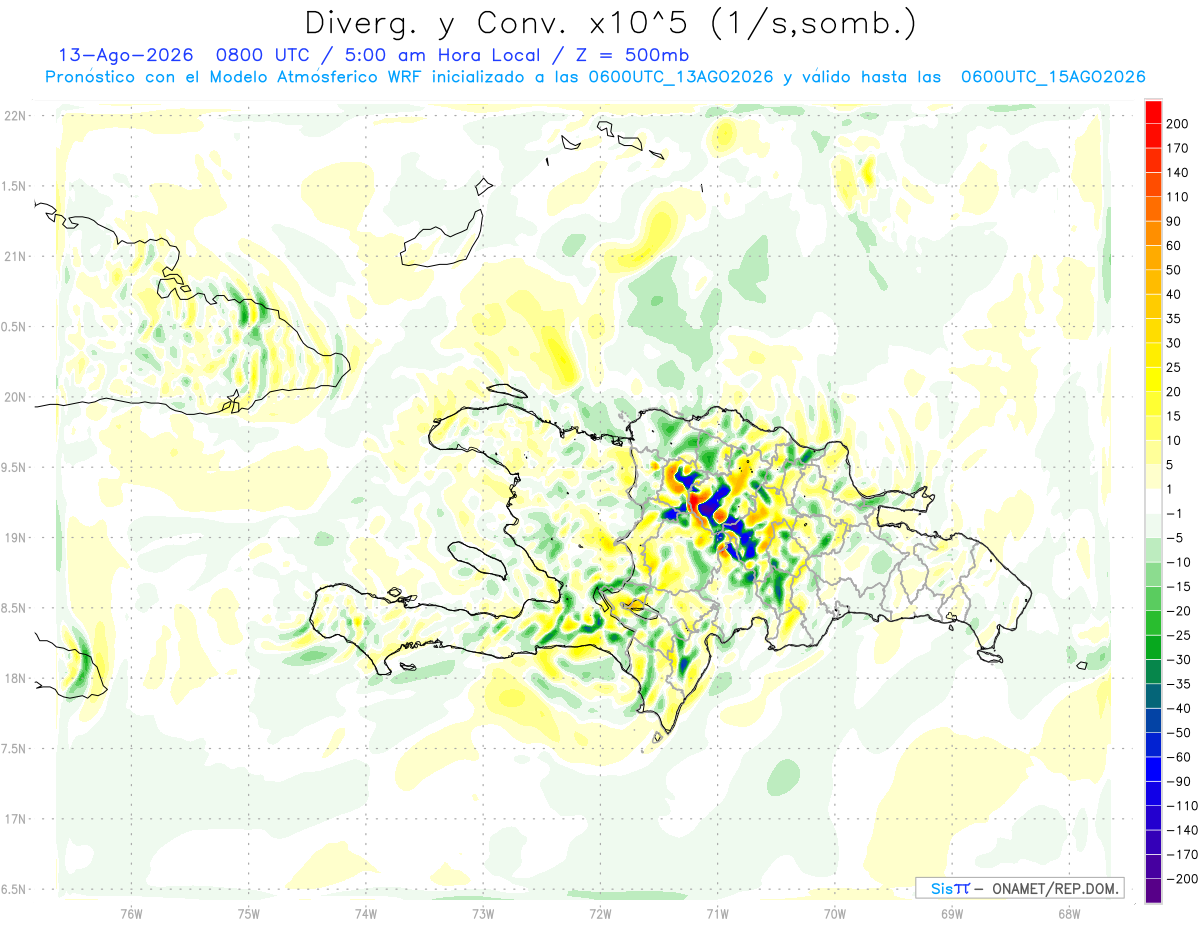Click the '50' colorbar value
The height and width of the screenshot is (927, 1200).
click(1174, 271)
